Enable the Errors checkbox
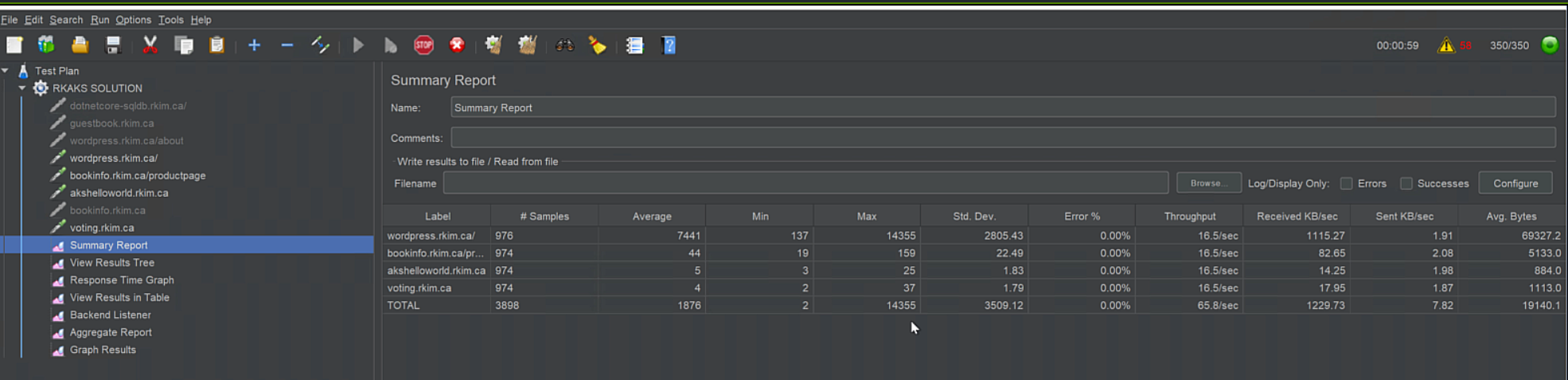The image size is (1568, 380). click(x=1346, y=183)
